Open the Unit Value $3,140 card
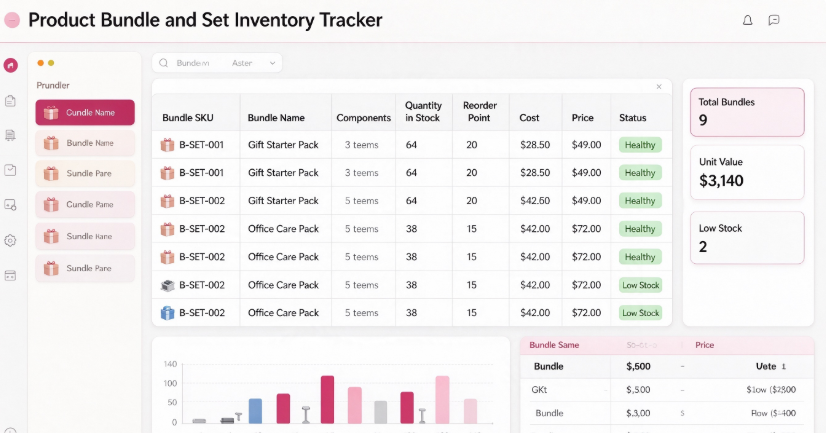 pyautogui.click(x=747, y=173)
